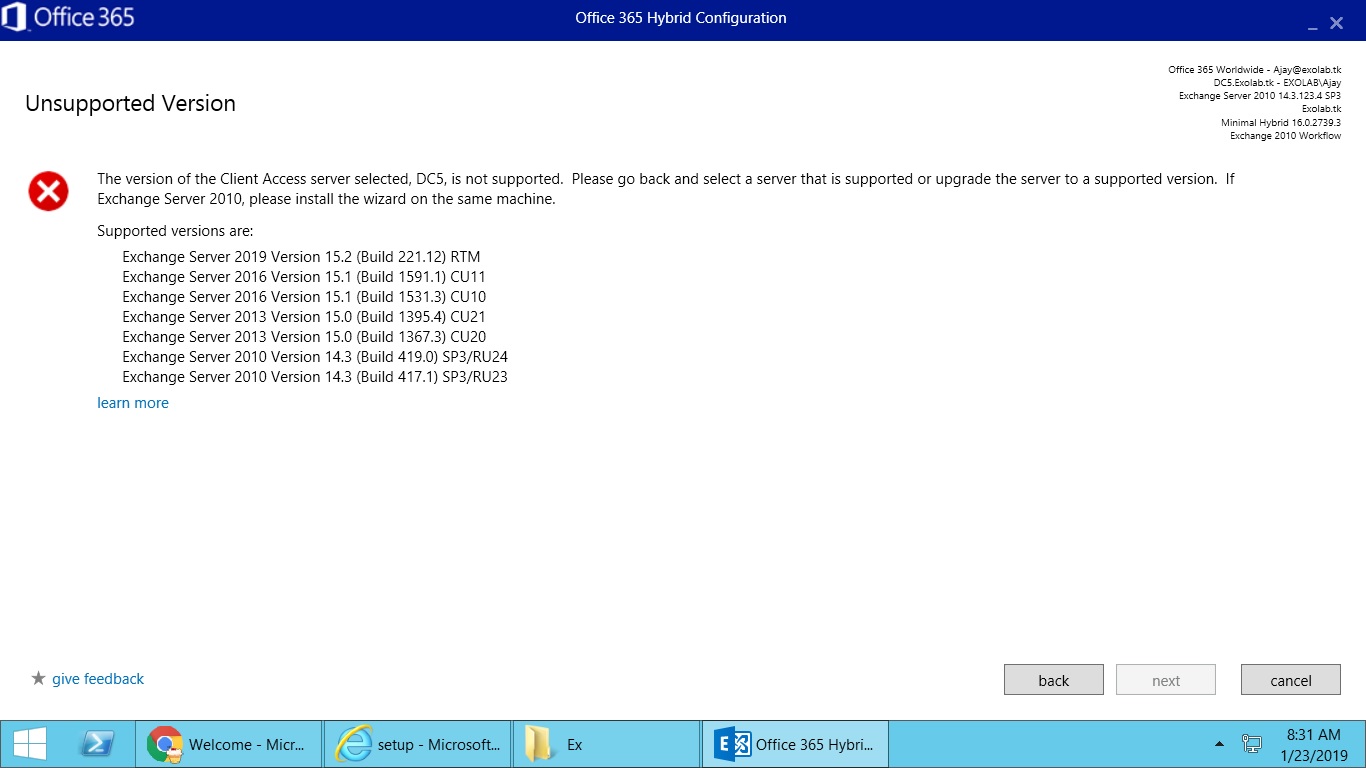Viewport: 1366px width, 768px height.
Task: Click Office 365 Hybrid Configuration title
Action: [x=681, y=18]
